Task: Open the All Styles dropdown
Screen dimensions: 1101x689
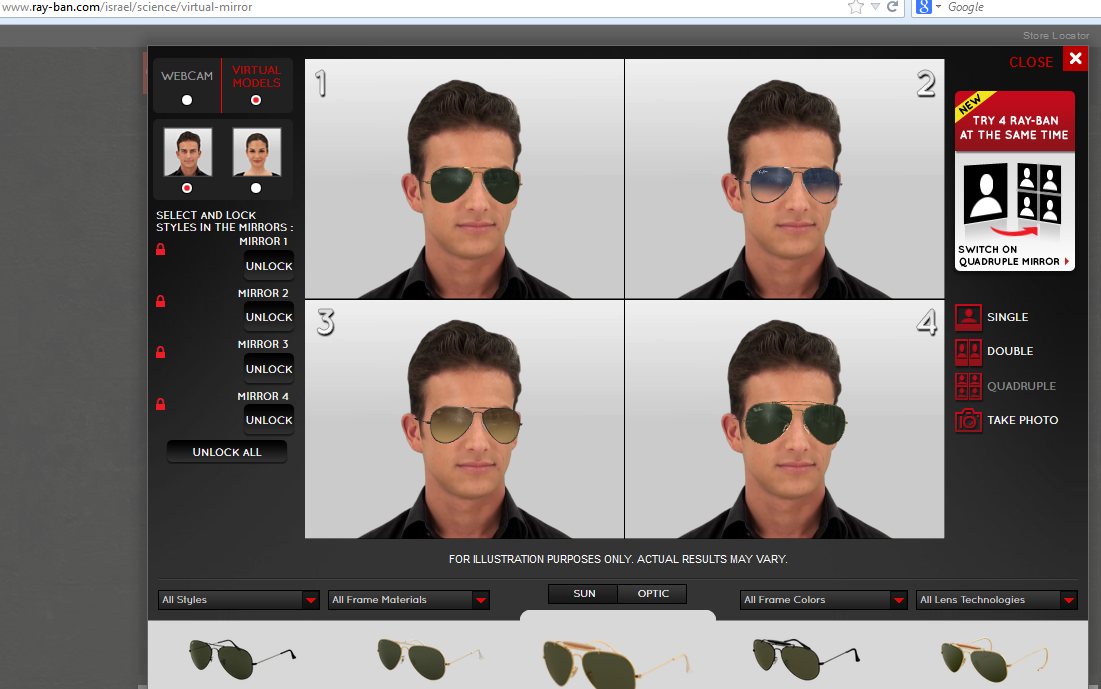Action: pyautogui.click(x=238, y=600)
